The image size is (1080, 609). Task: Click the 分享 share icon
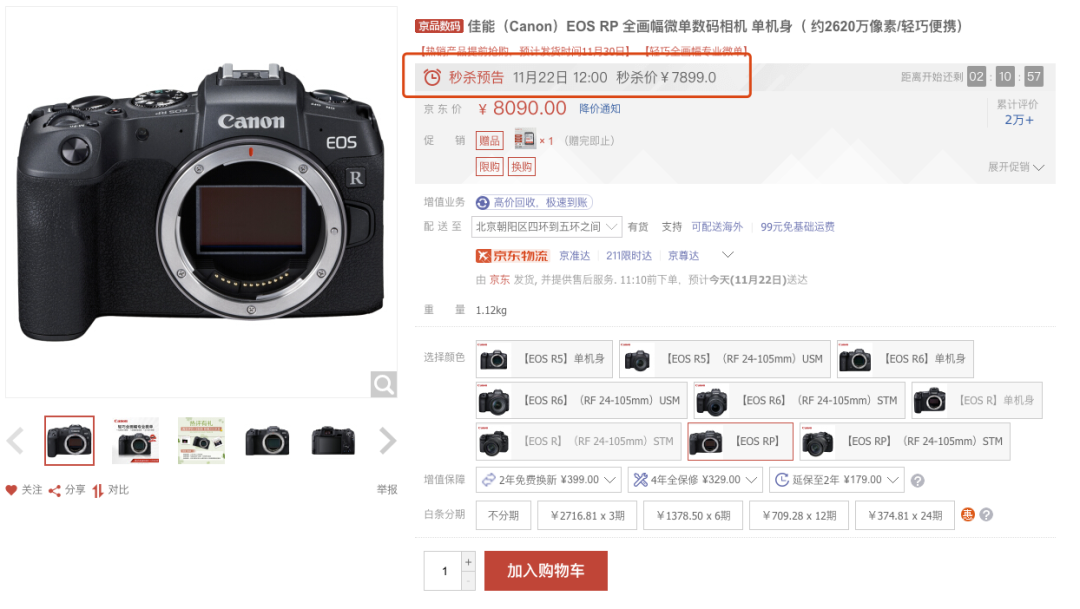pyautogui.click(x=54, y=491)
